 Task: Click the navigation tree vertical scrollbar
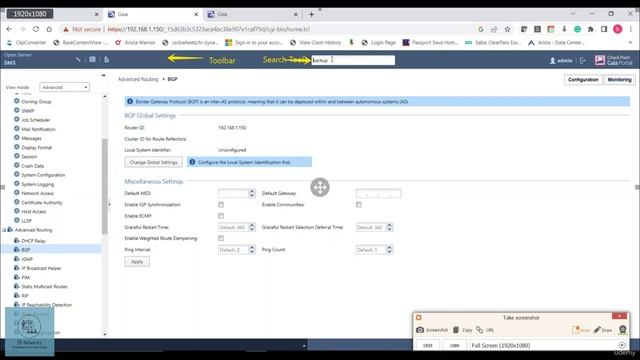(x=105, y=186)
